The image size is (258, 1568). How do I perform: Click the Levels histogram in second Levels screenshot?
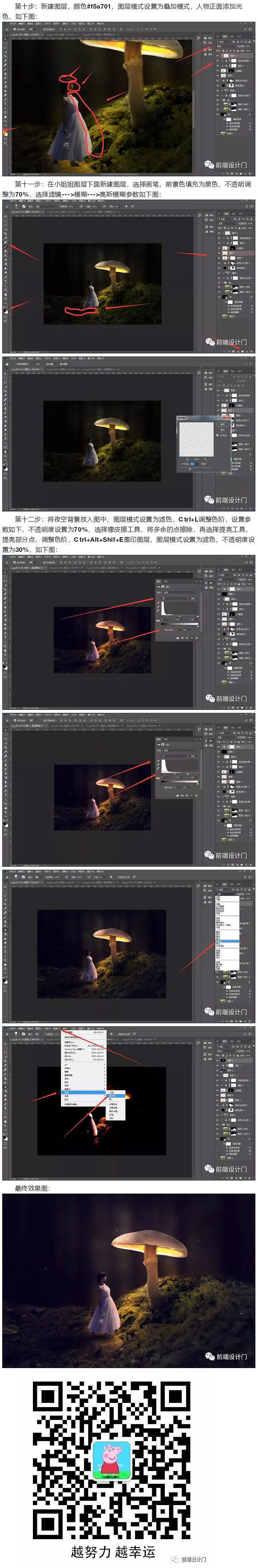(180, 766)
